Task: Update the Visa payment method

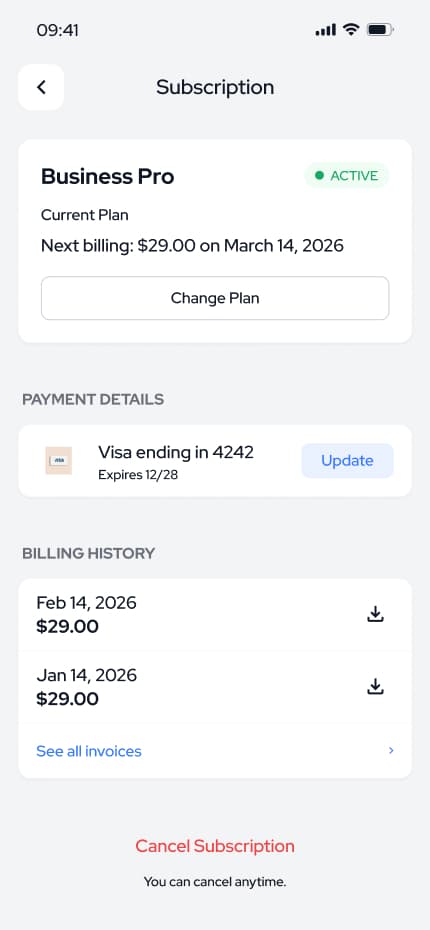Action: coord(347,461)
